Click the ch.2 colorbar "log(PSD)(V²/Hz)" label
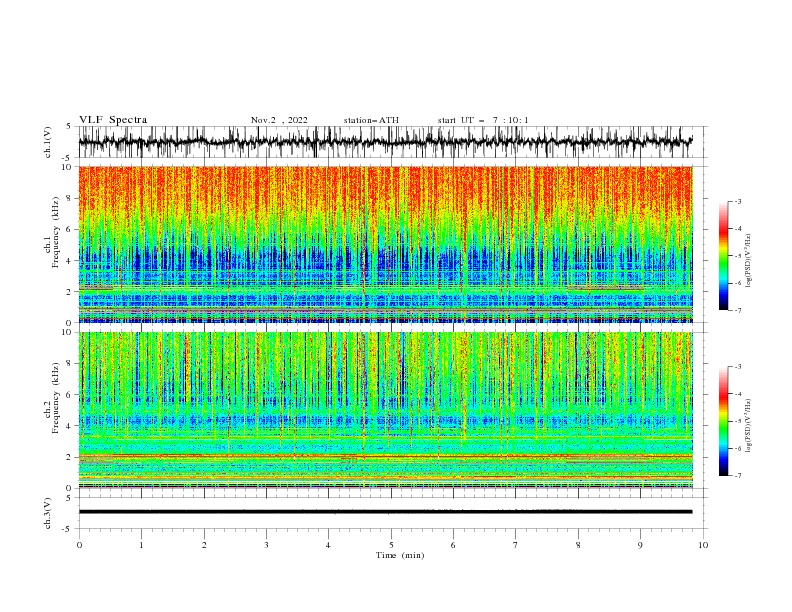 [748, 425]
